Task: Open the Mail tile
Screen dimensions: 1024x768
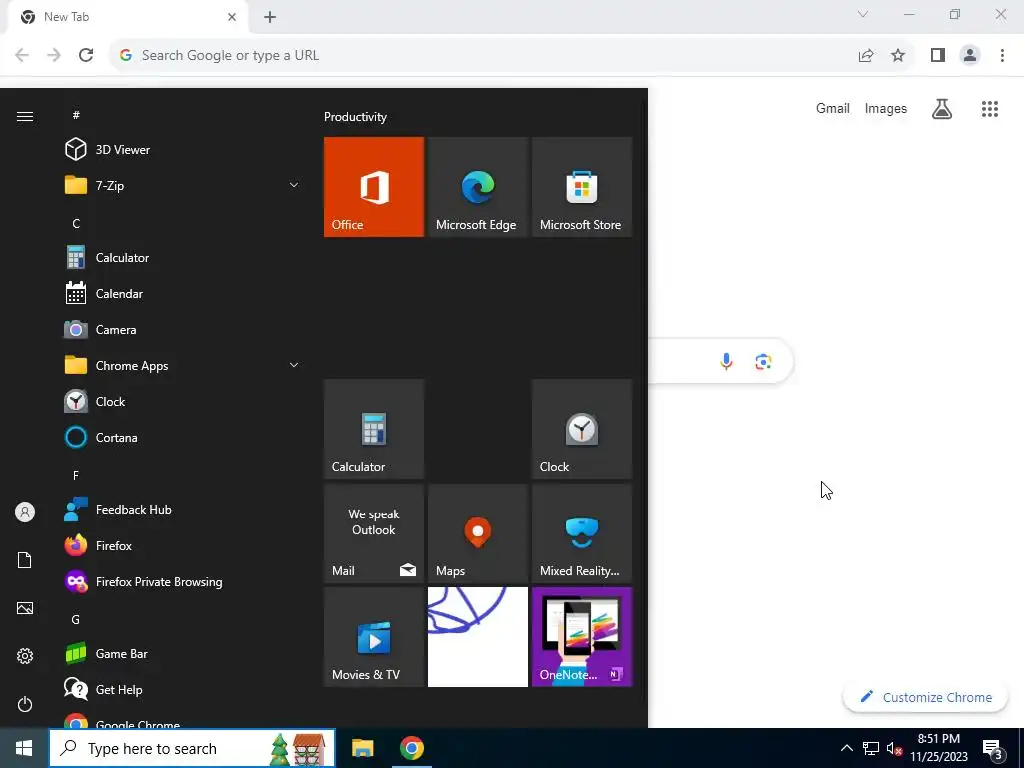Action: 374,533
